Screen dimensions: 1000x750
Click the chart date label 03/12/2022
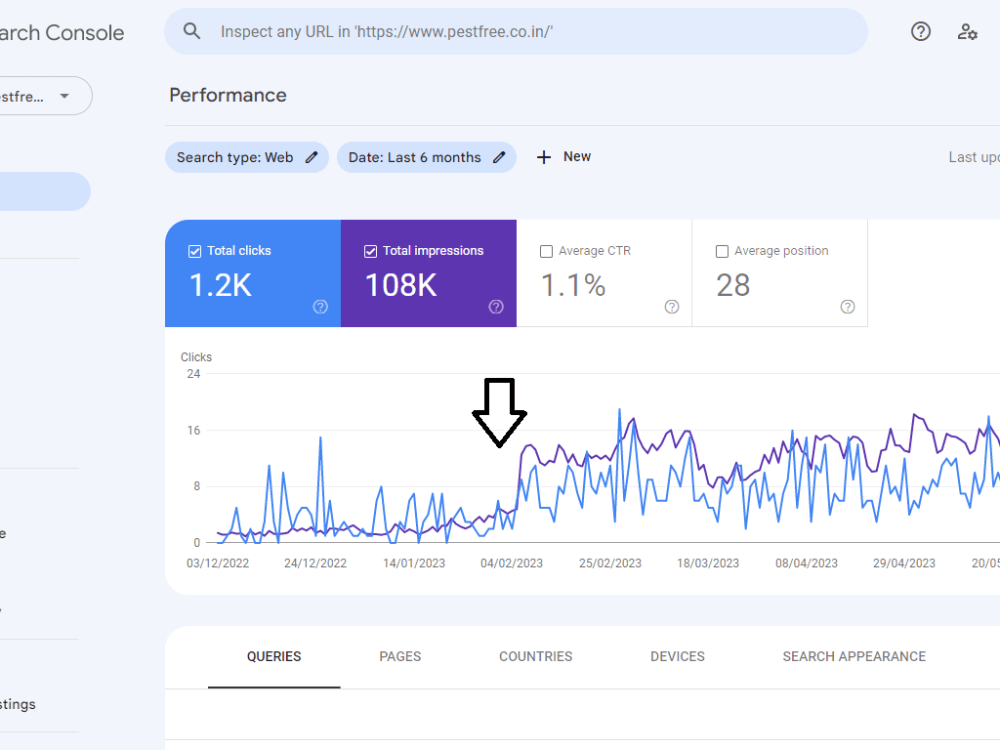(x=217, y=563)
